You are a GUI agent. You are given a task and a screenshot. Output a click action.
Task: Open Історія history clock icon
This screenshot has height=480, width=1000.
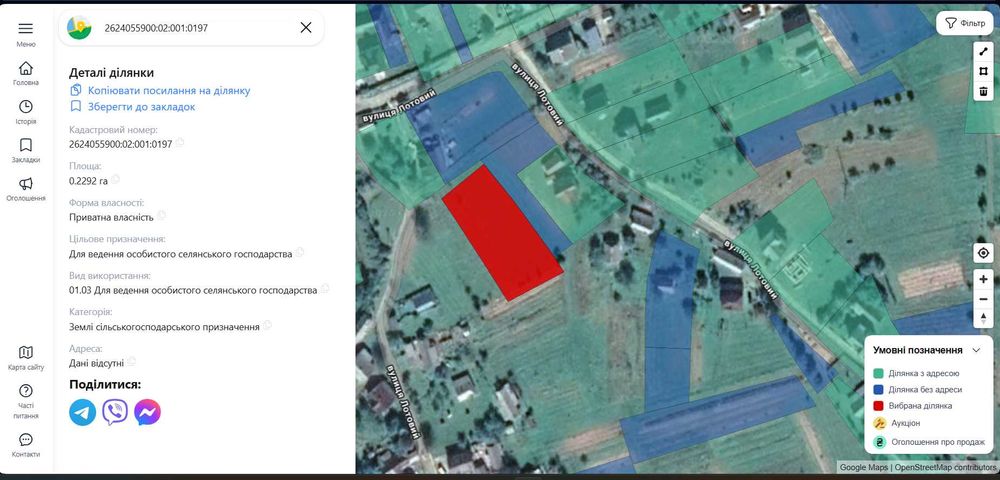pyautogui.click(x=26, y=106)
